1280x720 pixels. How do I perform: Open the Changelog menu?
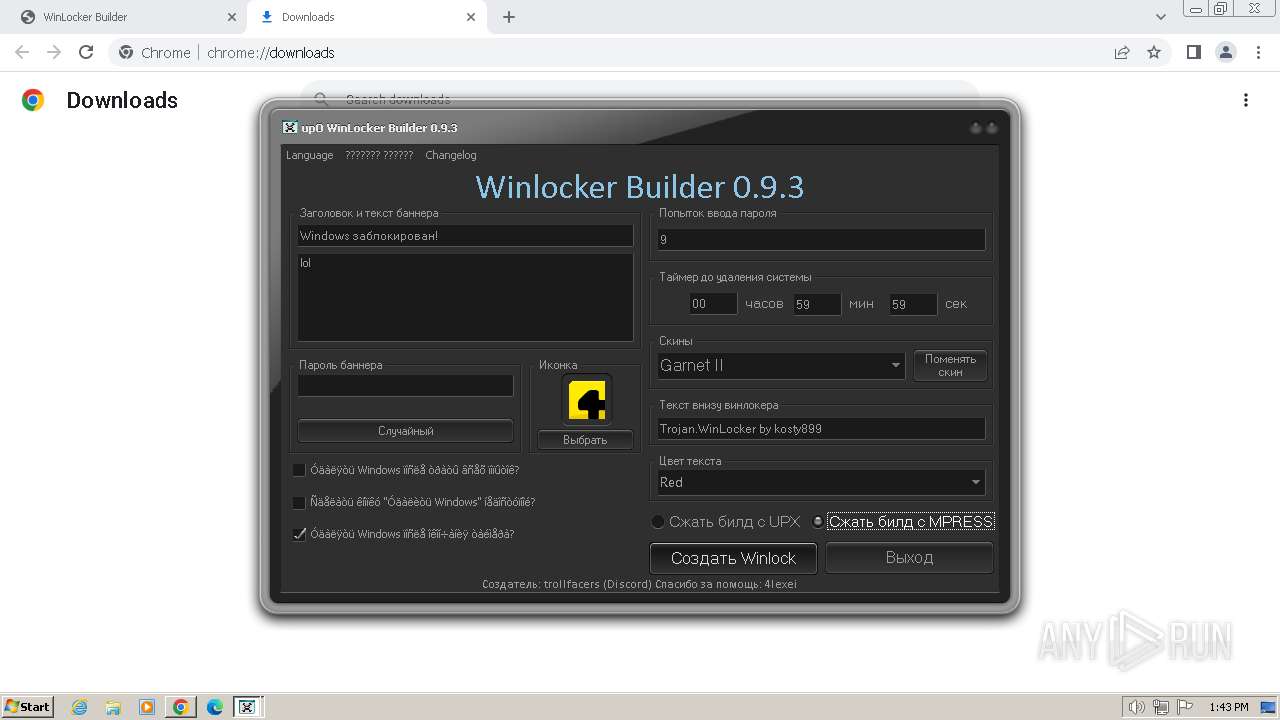(451, 155)
